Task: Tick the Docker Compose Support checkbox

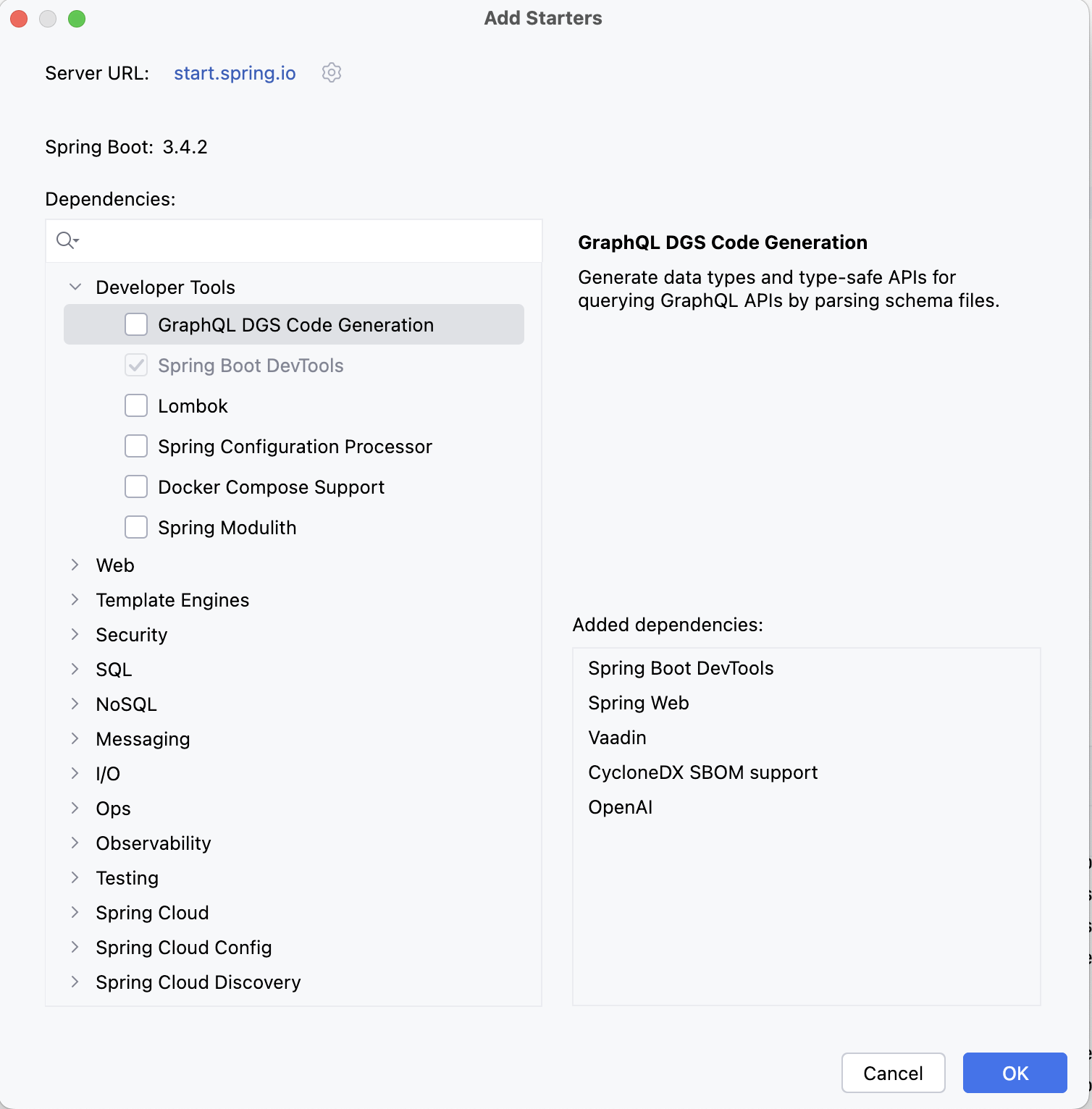Action: tap(136, 486)
